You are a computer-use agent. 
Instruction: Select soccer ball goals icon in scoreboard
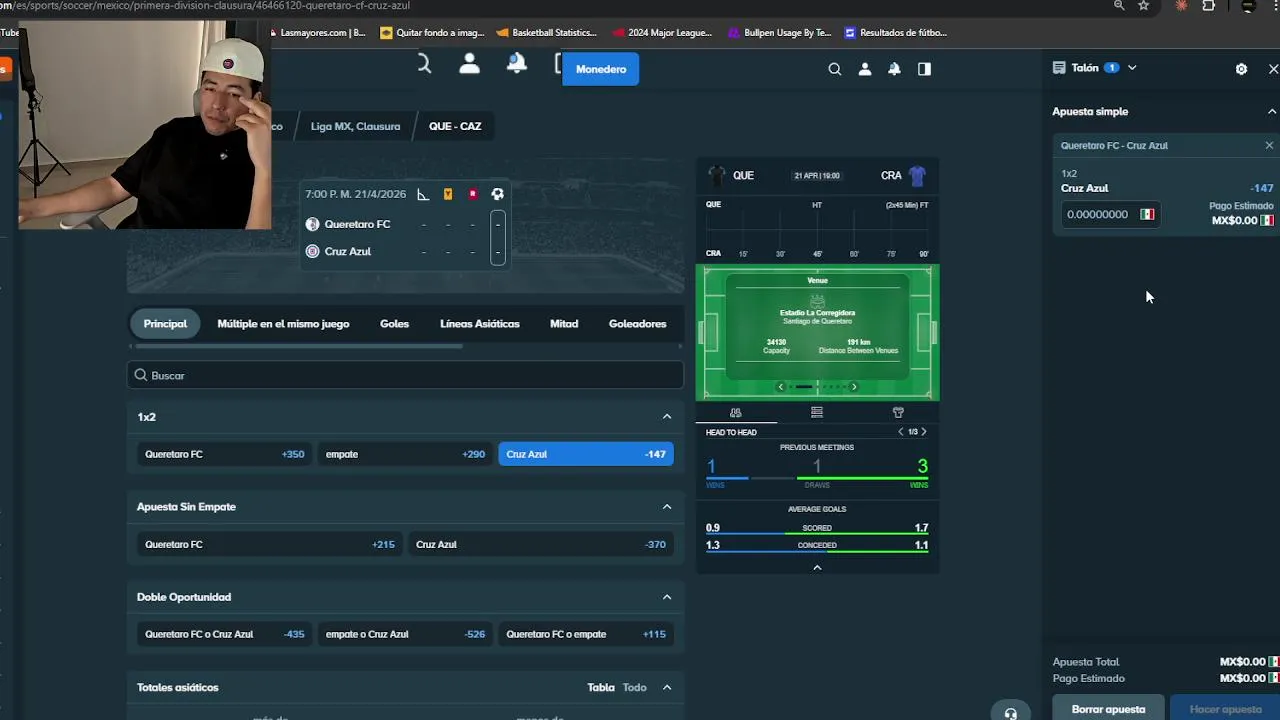pyautogui.click(x=497, y=194)
